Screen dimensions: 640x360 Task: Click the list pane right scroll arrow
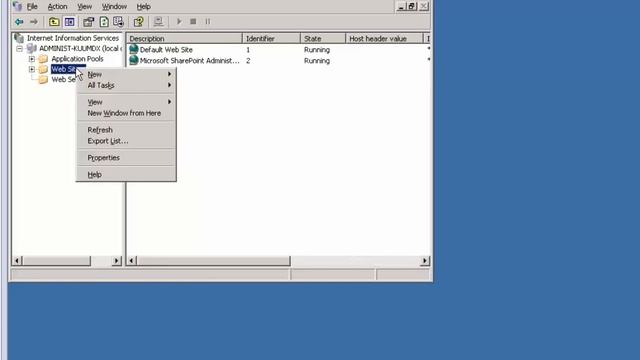425,260
